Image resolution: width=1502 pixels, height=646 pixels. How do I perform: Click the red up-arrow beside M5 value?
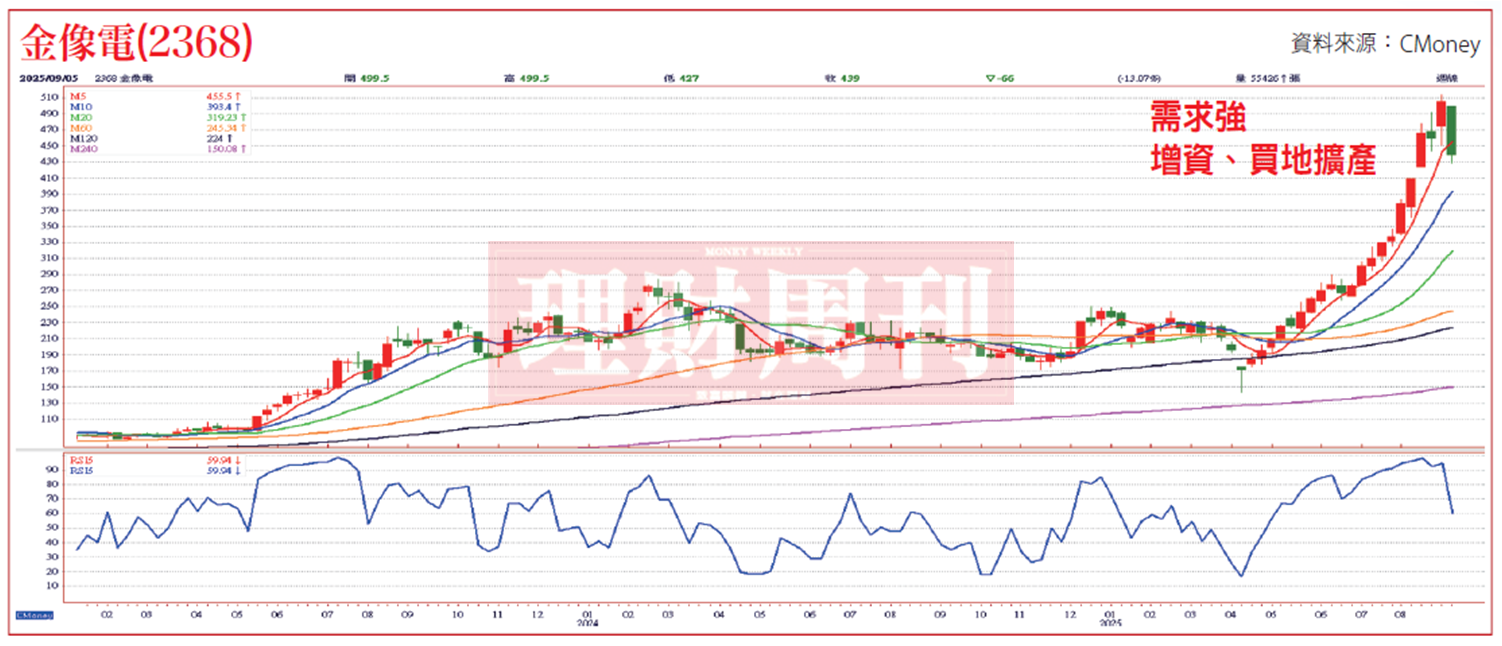(x=240, y=96)
